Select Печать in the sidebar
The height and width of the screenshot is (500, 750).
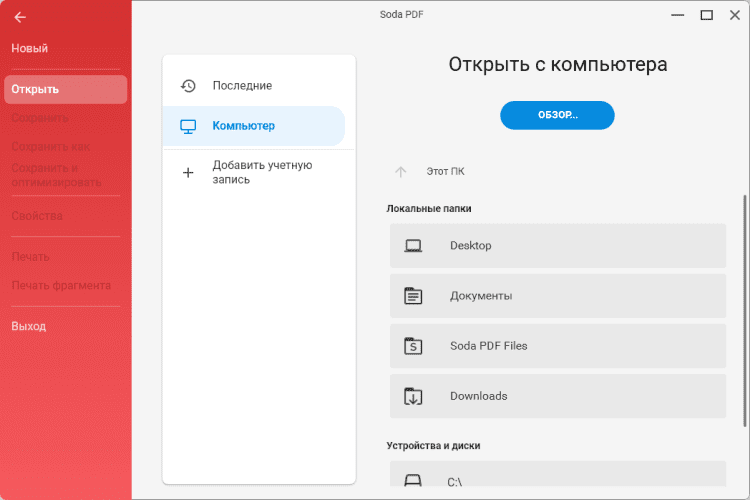(30, 256)
